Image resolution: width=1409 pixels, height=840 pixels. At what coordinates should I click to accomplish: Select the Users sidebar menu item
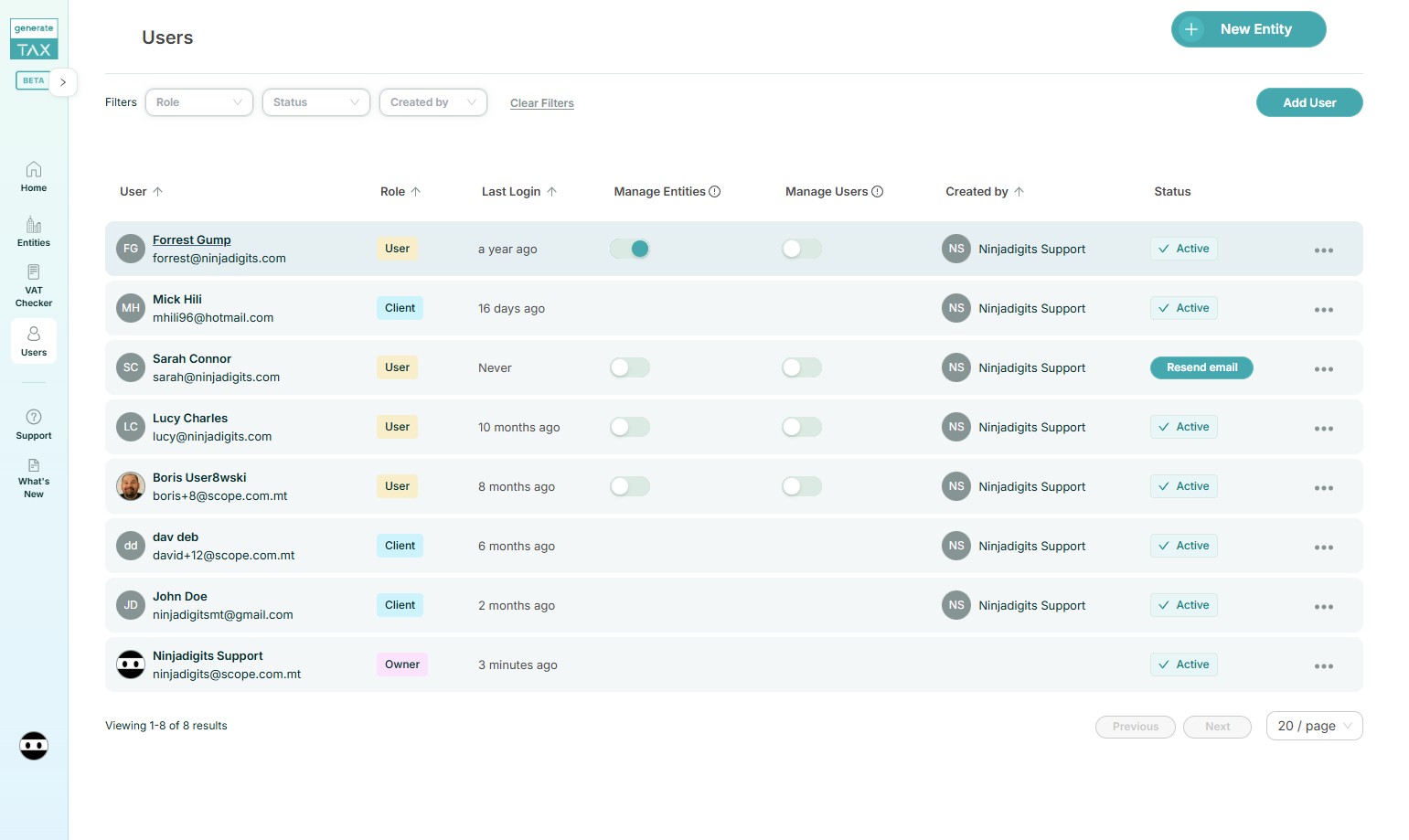click(34, 341)
